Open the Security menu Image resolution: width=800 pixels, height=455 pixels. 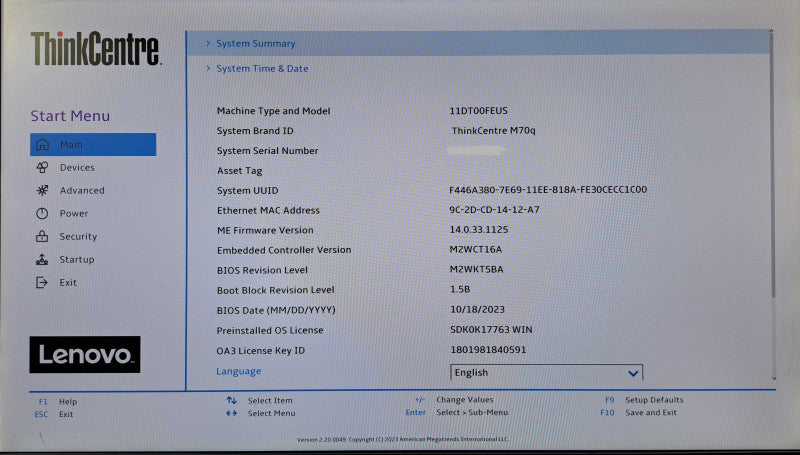pos(78,236)
